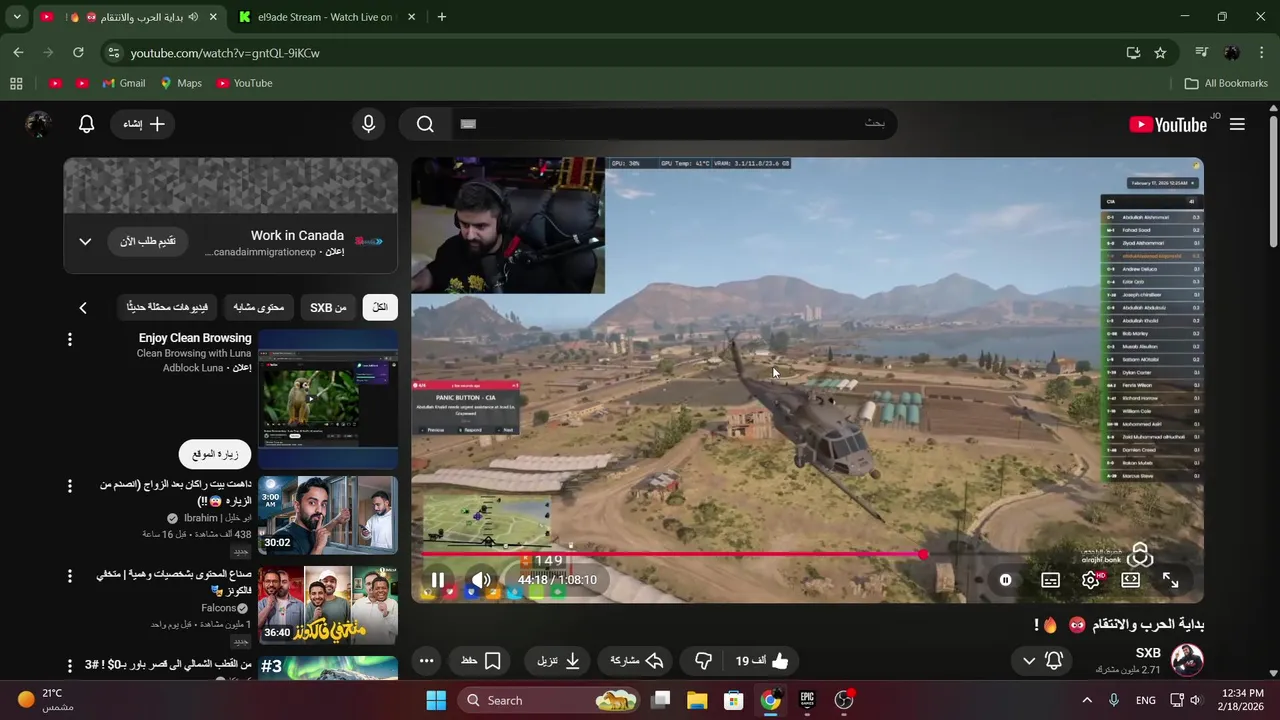Open notification bell dropdown for SXB channel
Image resolution: width=1280 pixels, height=720 pixels.
(1041, 661)
